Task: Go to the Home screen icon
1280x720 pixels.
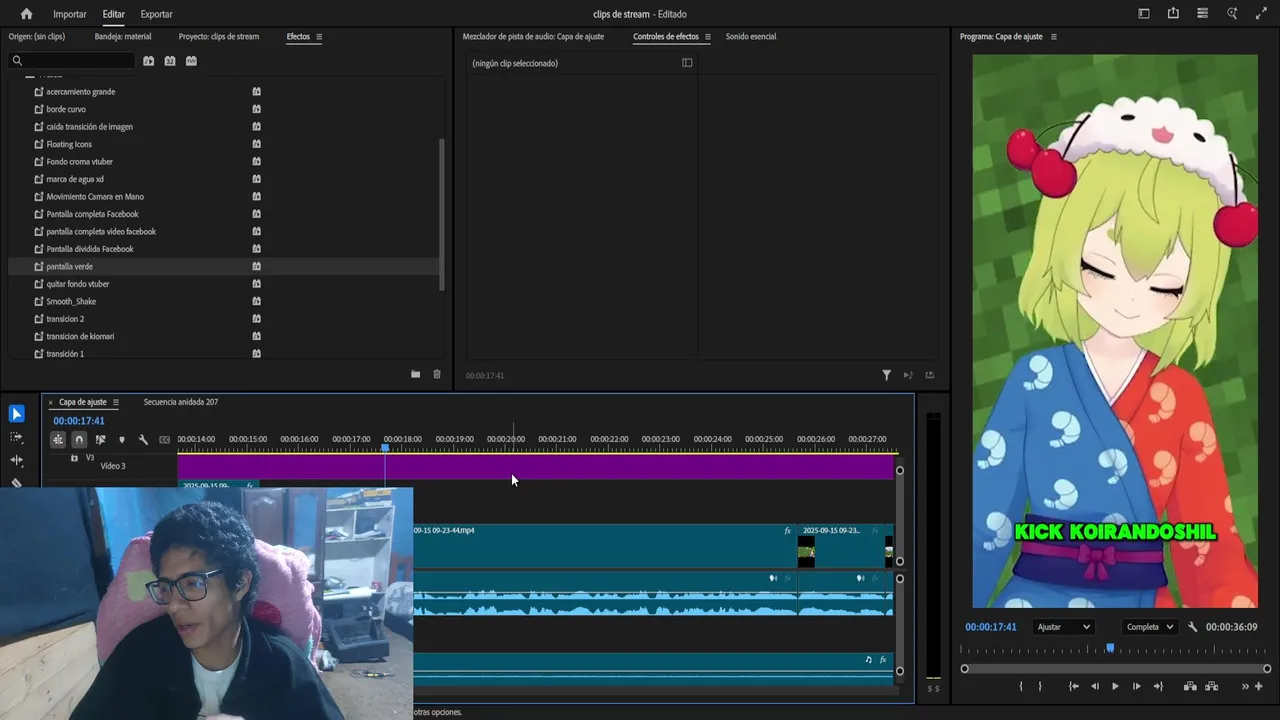Action: pos(26,14)
